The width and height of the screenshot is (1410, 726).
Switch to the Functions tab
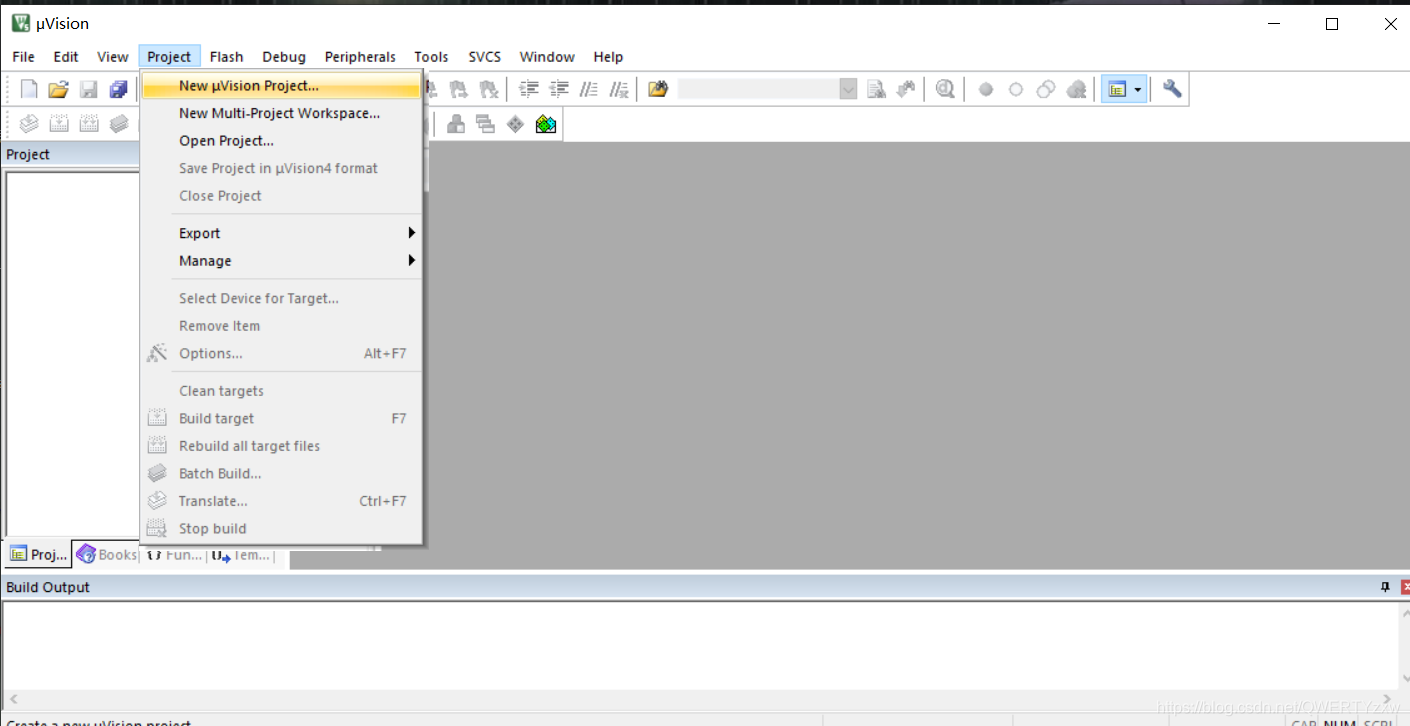click(174, 554)
